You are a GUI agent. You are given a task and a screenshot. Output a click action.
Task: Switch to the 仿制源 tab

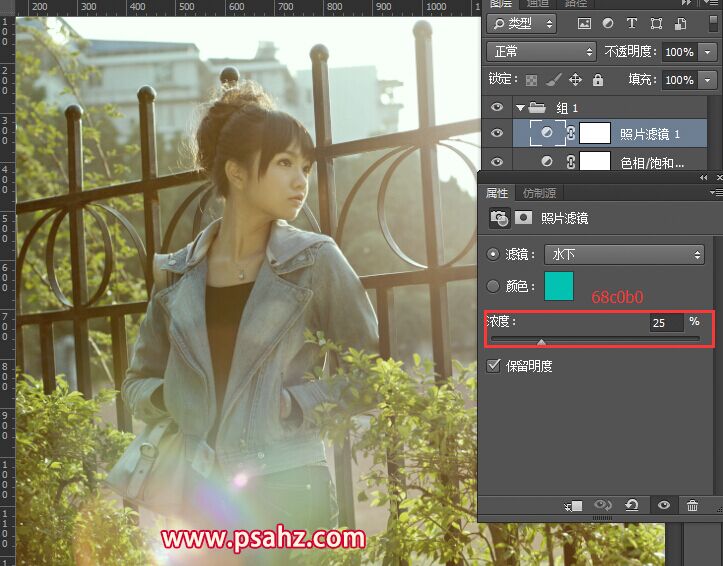coord(539,193)
